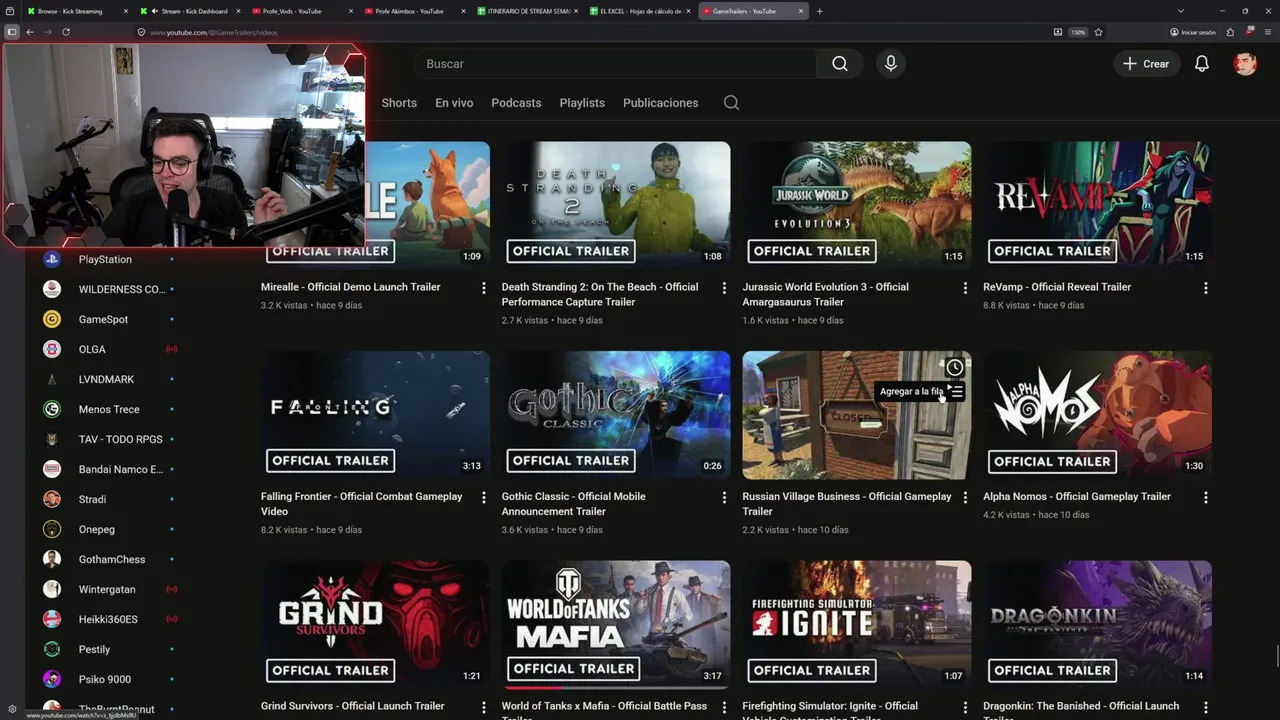The height and width of the screenshot is (720, 1280).
Task: Open the OLGA subscription channel
Action: 92,349
